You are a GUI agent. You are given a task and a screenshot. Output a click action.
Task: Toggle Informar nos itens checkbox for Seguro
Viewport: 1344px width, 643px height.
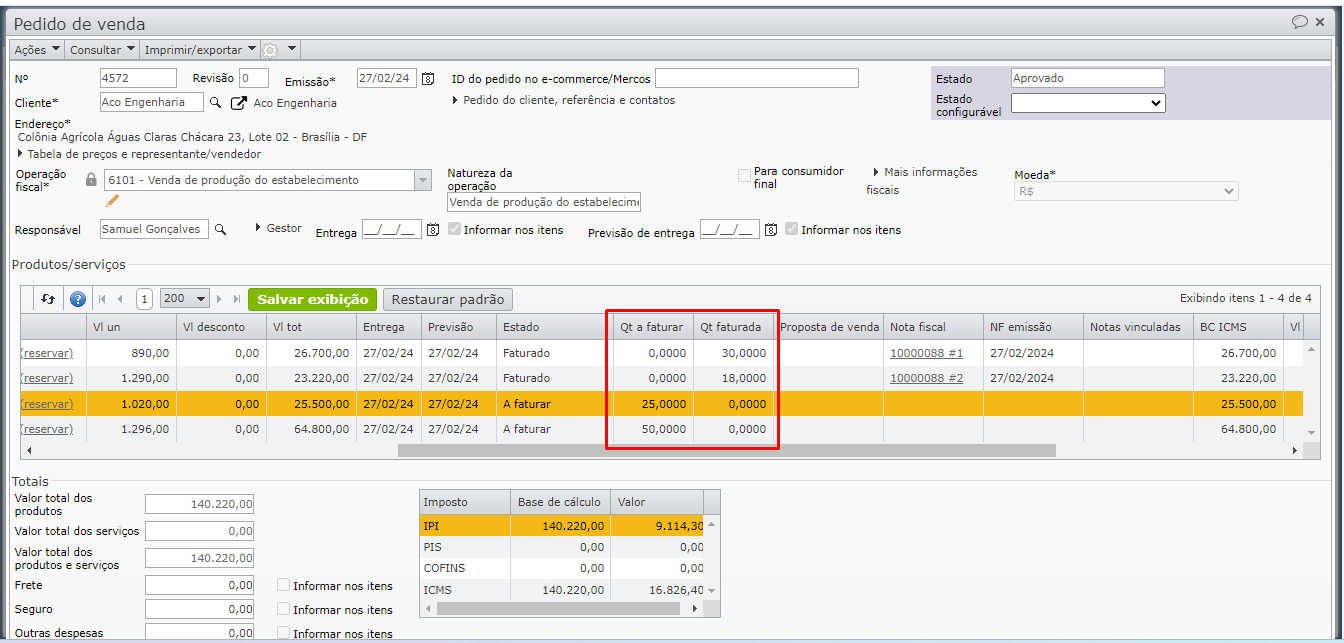point(284,609)
